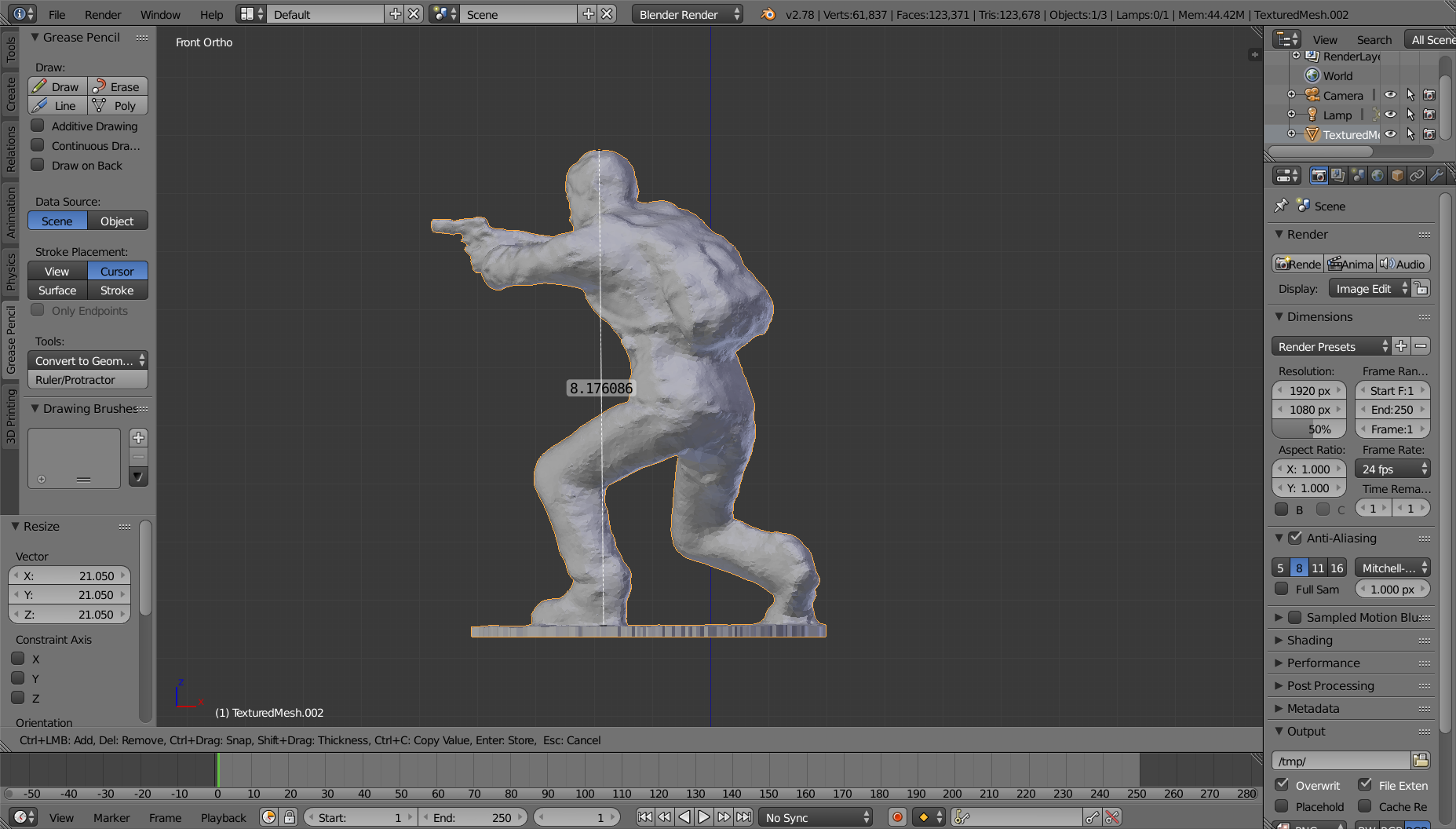This screenshot has height=829, width=1456.
Task: Enable Additive Drawing
Action: [37, 126]
